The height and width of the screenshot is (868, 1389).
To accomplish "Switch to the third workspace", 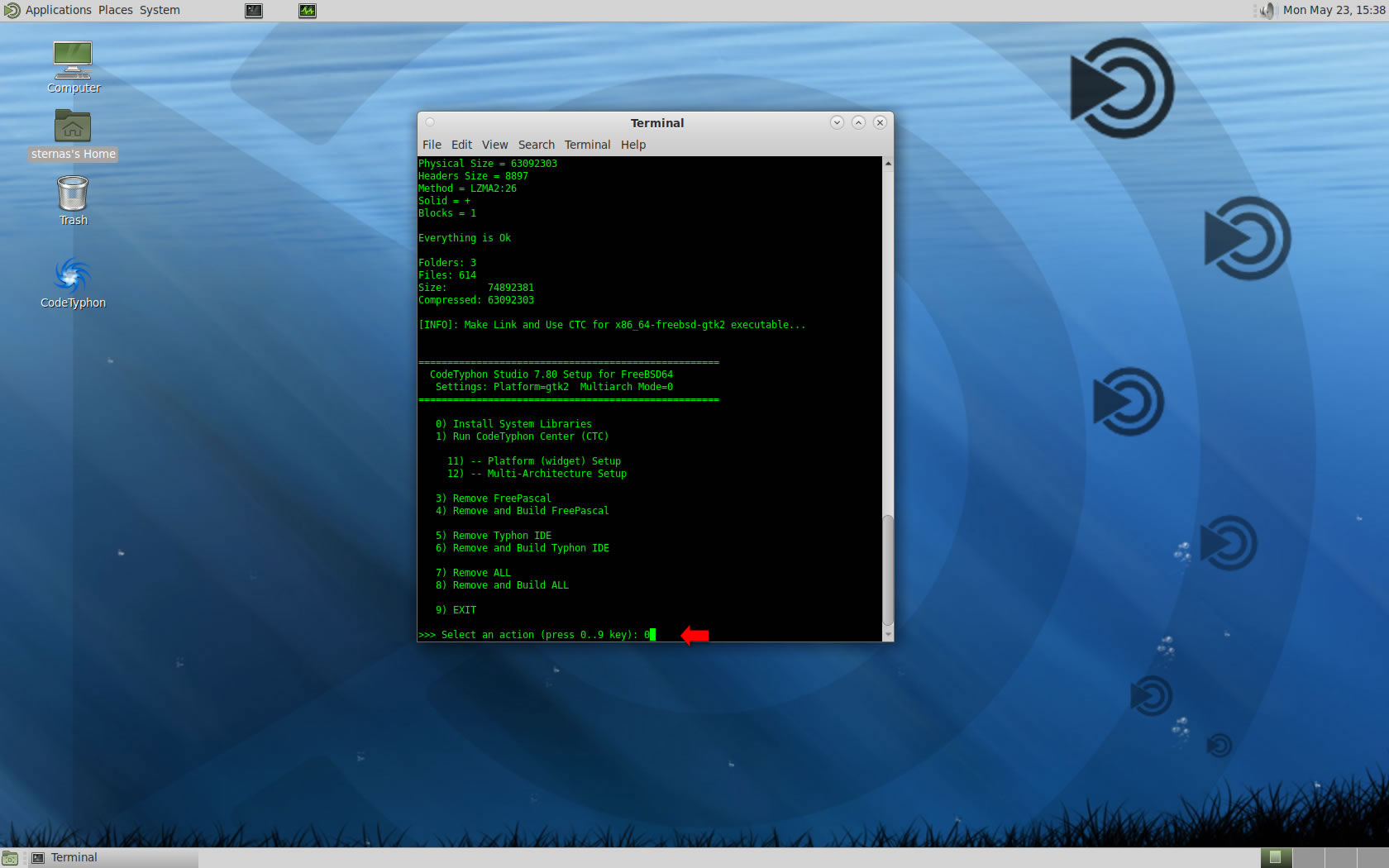I will point(1340,858).
